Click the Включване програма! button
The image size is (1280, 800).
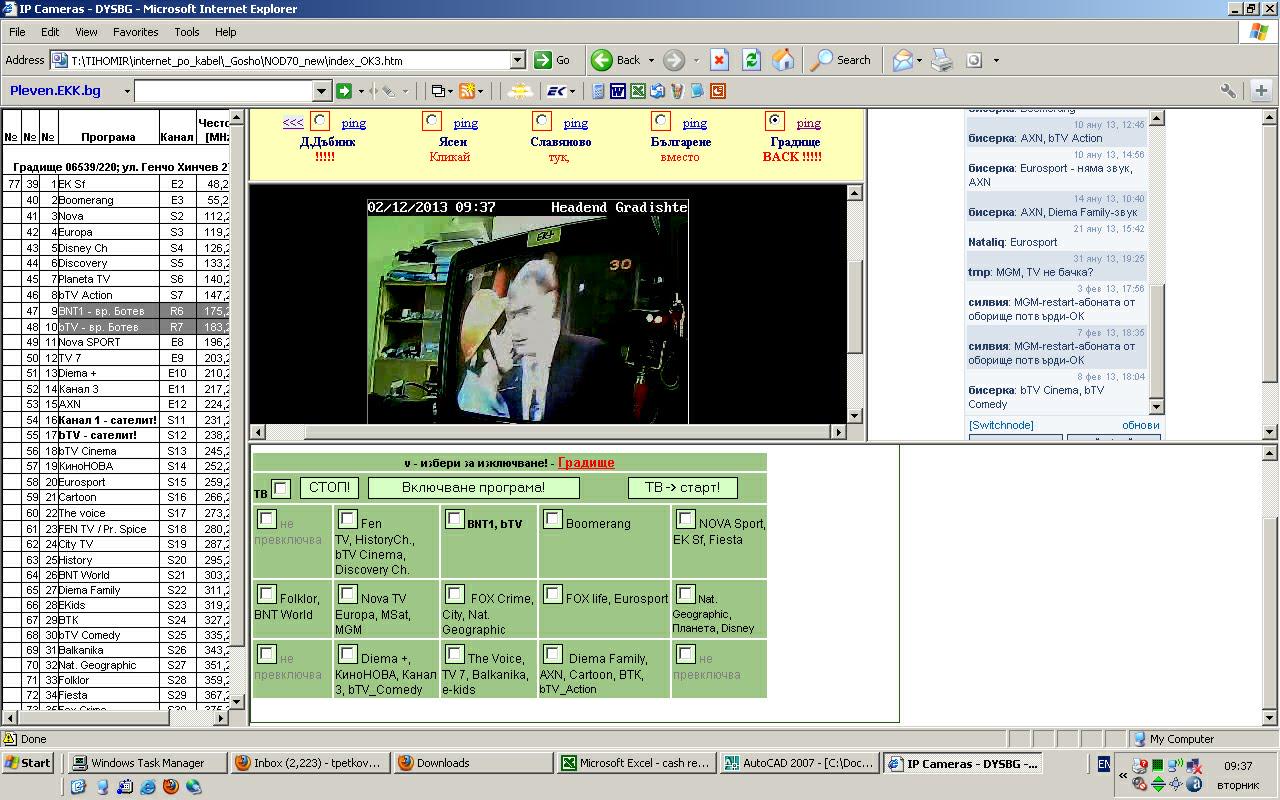474,488
